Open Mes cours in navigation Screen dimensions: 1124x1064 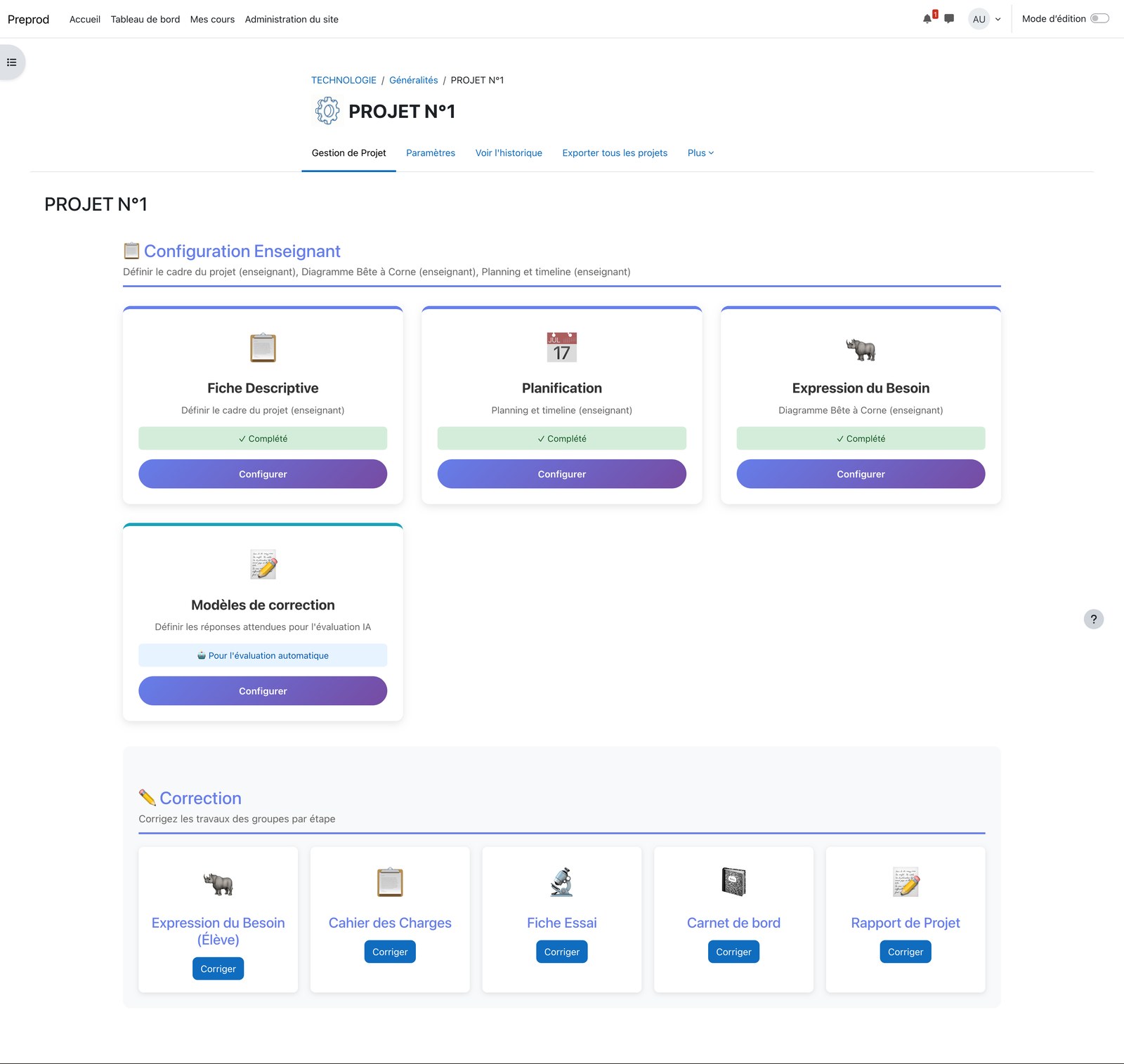pos(212,19)
